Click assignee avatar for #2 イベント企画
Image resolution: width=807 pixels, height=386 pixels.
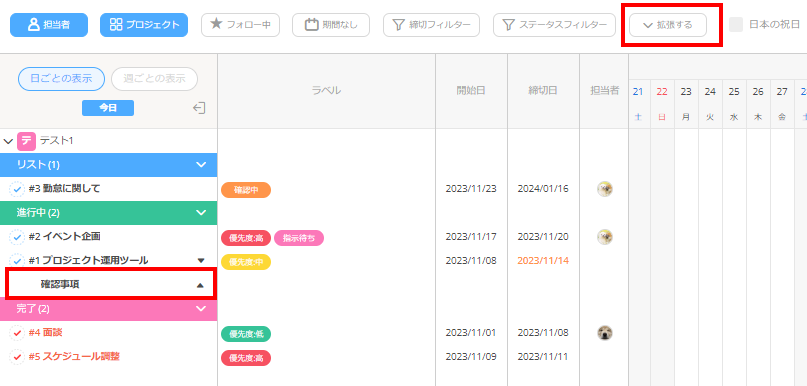605,237
